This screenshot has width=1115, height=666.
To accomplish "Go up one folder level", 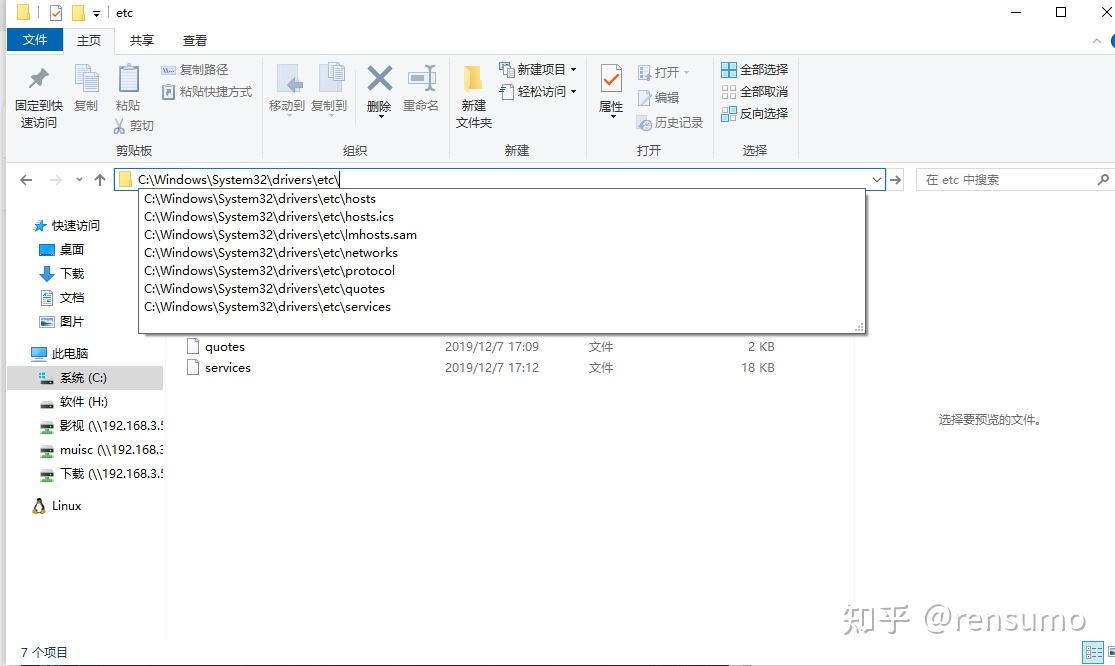I will point(100,180).
